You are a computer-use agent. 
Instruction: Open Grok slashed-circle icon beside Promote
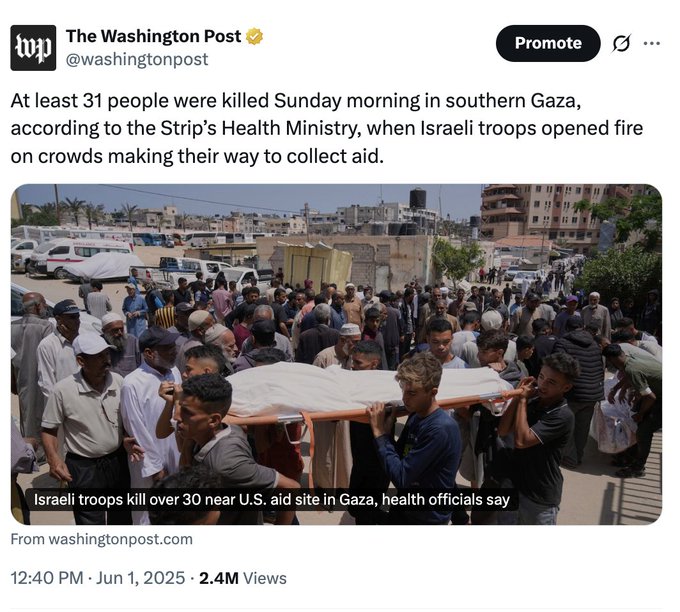pyautogui.click(x=621, y=44)
